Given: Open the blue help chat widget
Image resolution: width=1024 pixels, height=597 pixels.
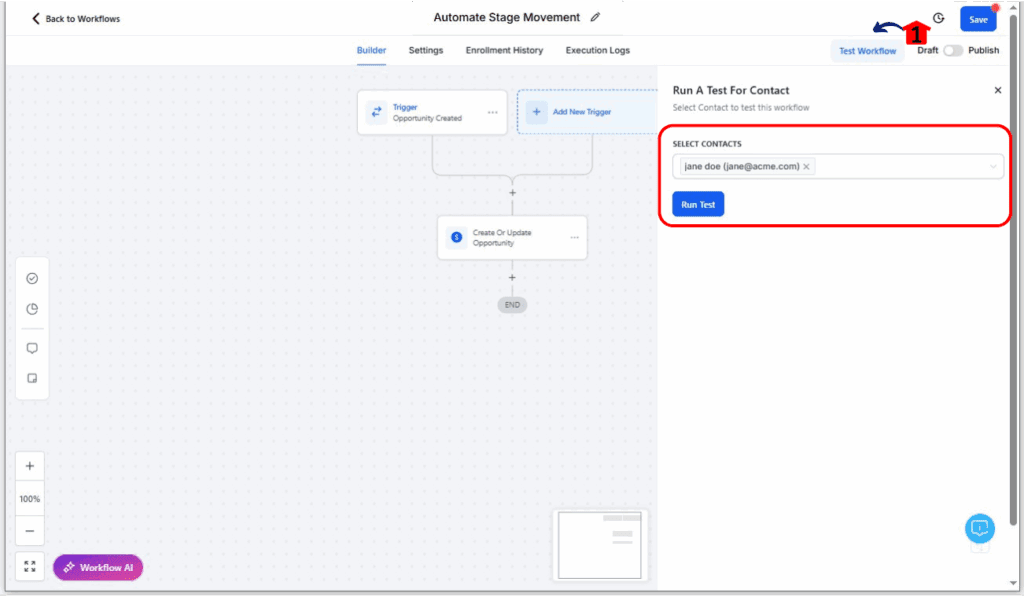Looking at the screenshot, I should [980, 528].
